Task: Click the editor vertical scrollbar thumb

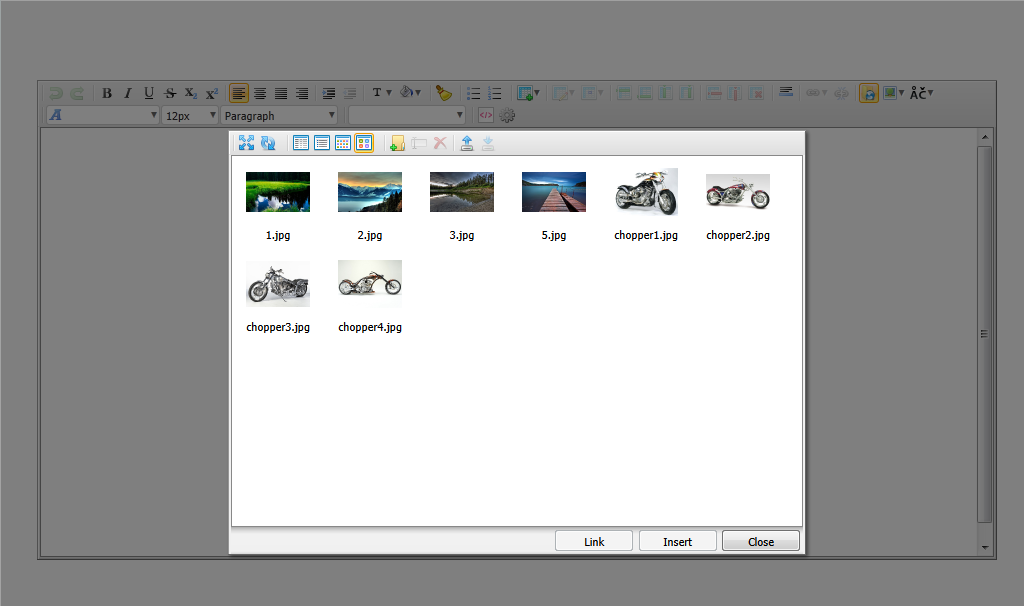Action: (x=985, y=334)
